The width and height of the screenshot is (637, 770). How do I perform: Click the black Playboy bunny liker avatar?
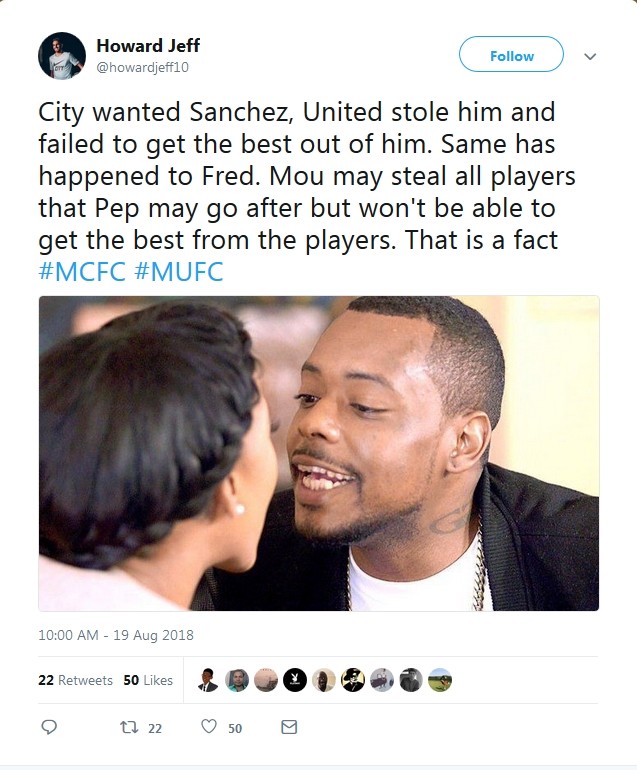tap(294, 680)
